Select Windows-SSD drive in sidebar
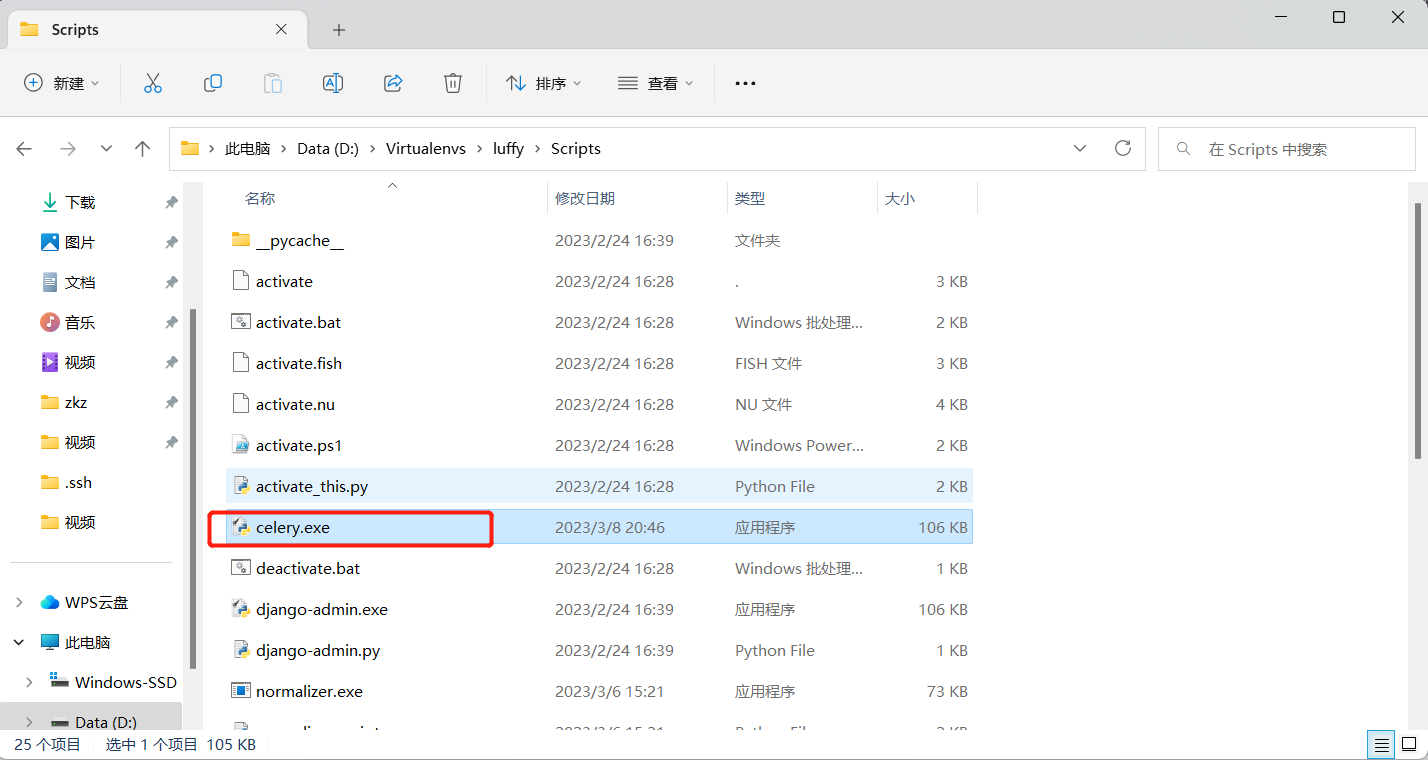The image size is (1428, 760). tap(126, 682)
